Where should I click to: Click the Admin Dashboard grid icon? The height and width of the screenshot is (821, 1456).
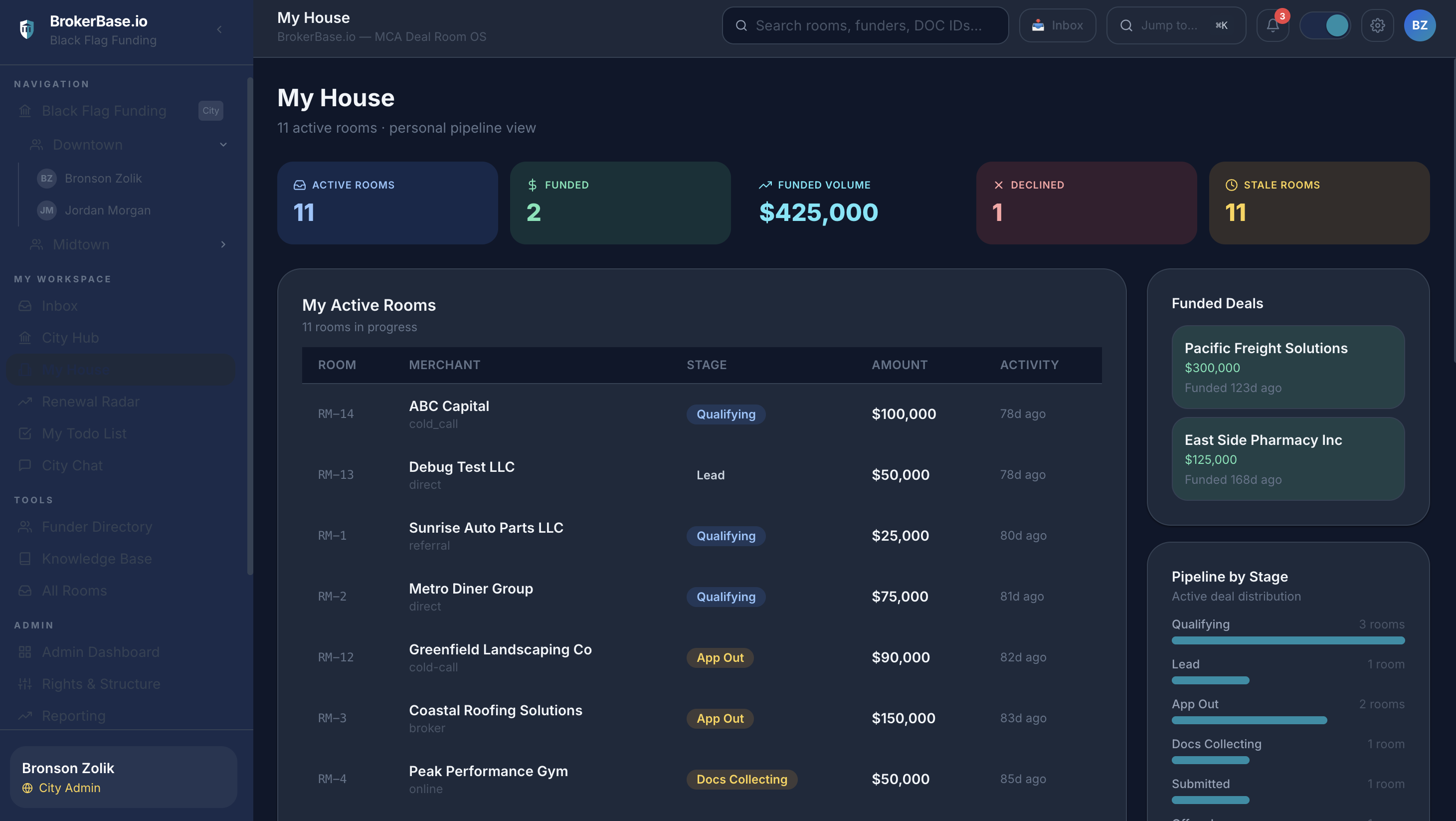coord(25,652)
